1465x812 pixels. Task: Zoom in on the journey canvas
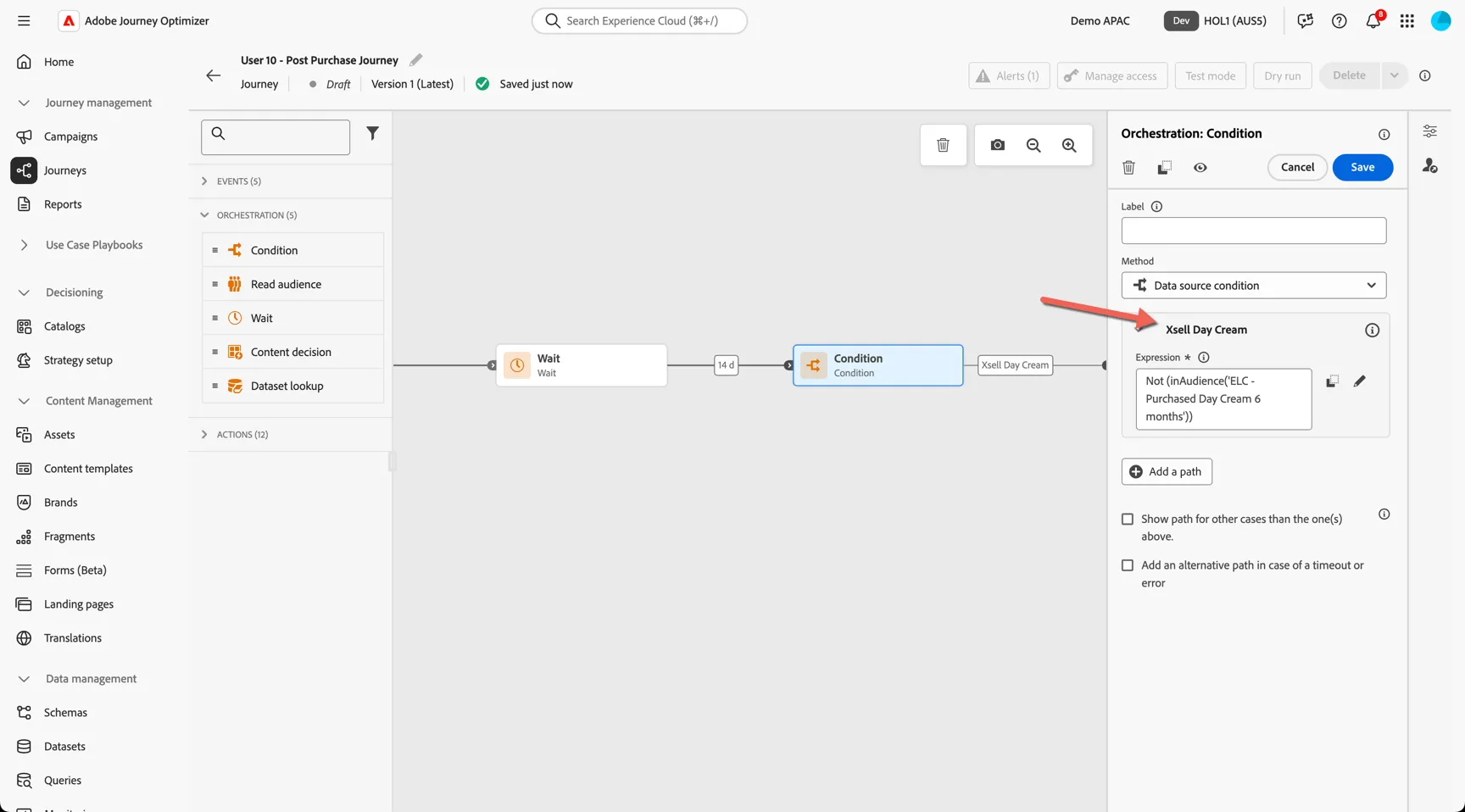click(x=1069, y=145)
